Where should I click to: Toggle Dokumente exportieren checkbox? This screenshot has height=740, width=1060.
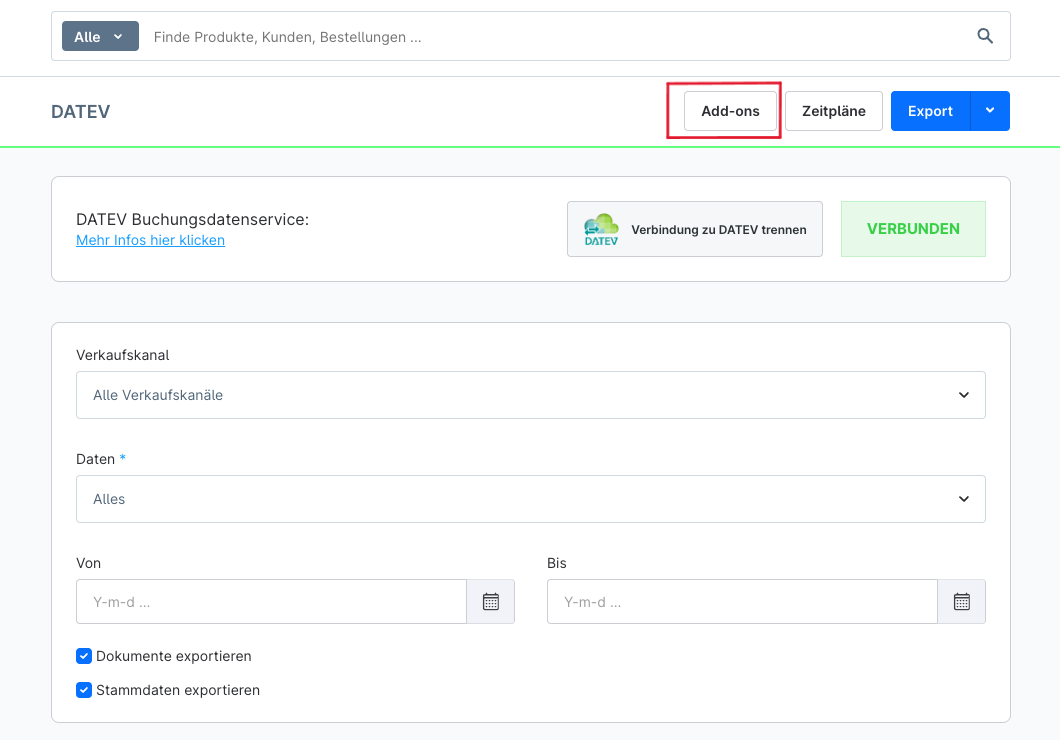[84, 657]
